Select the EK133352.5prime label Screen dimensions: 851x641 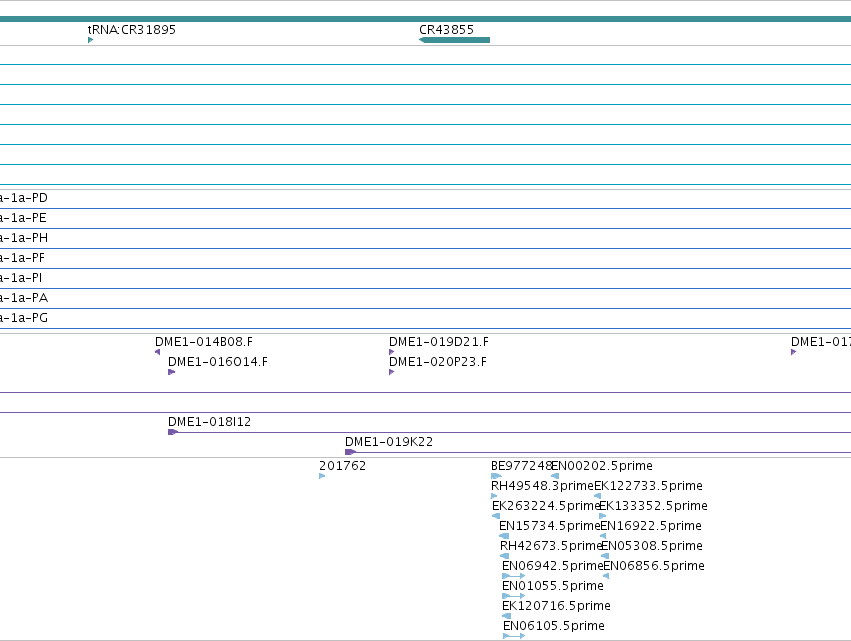(x=653, y=506)
